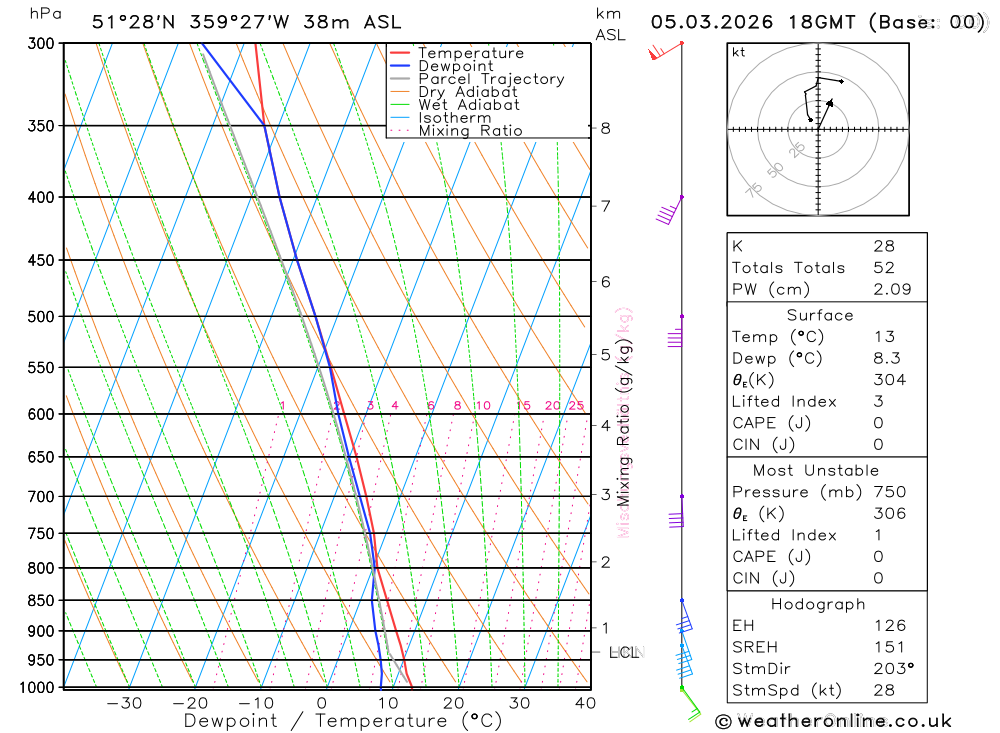Click the 500 pressure level label

[x=41, y=317]
